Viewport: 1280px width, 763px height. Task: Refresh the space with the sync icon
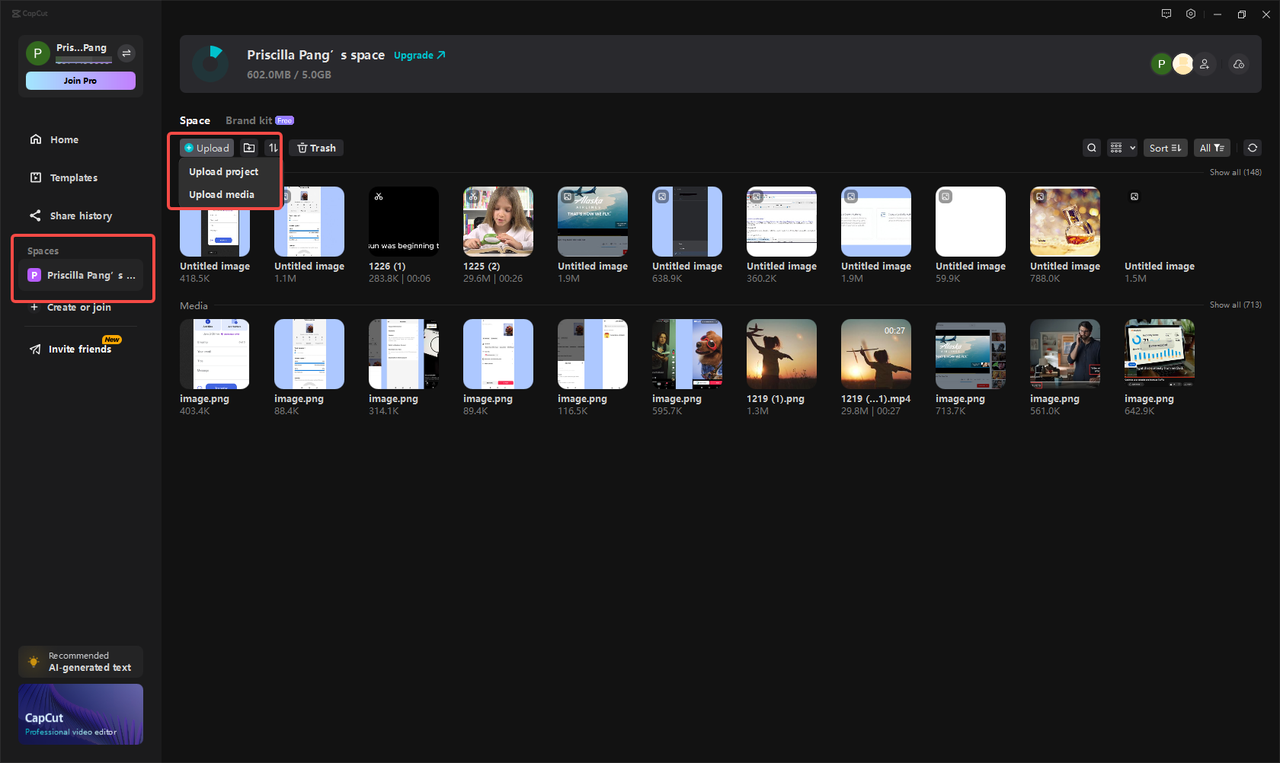pyautogui.click(x=1252, y=147)
